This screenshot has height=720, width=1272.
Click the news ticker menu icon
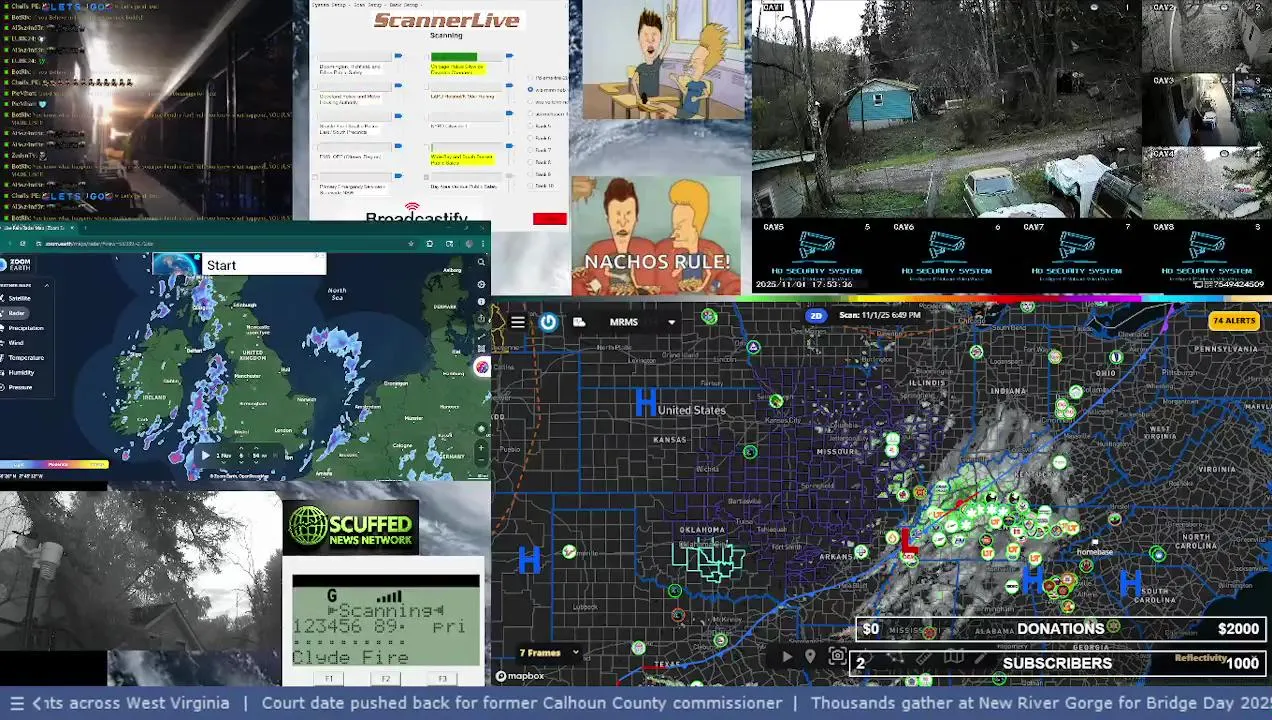[x=16, y=703]
